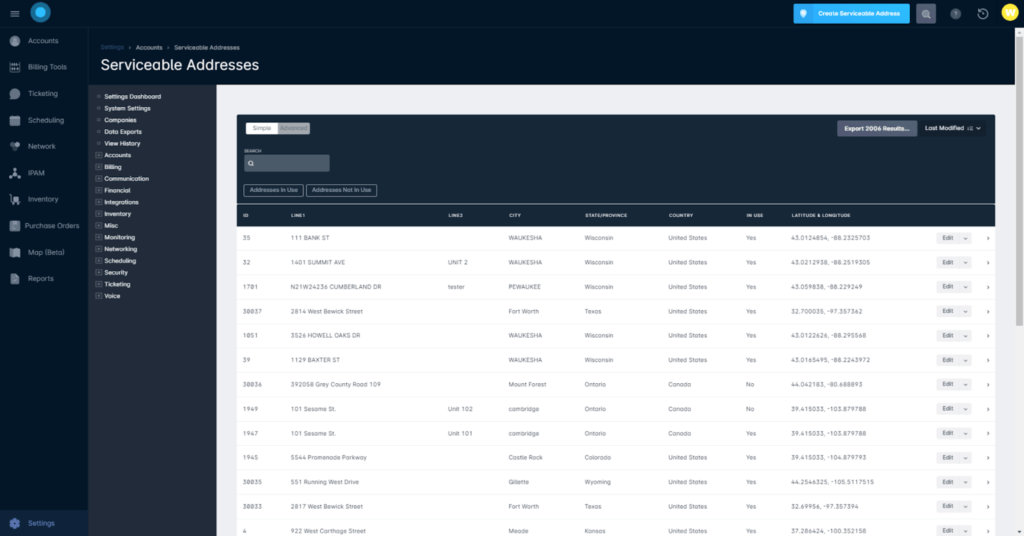1024x536 pixels.
Task: Open row arrow for 1401 SUMMIT AVE
Action: tap(987, 262)
